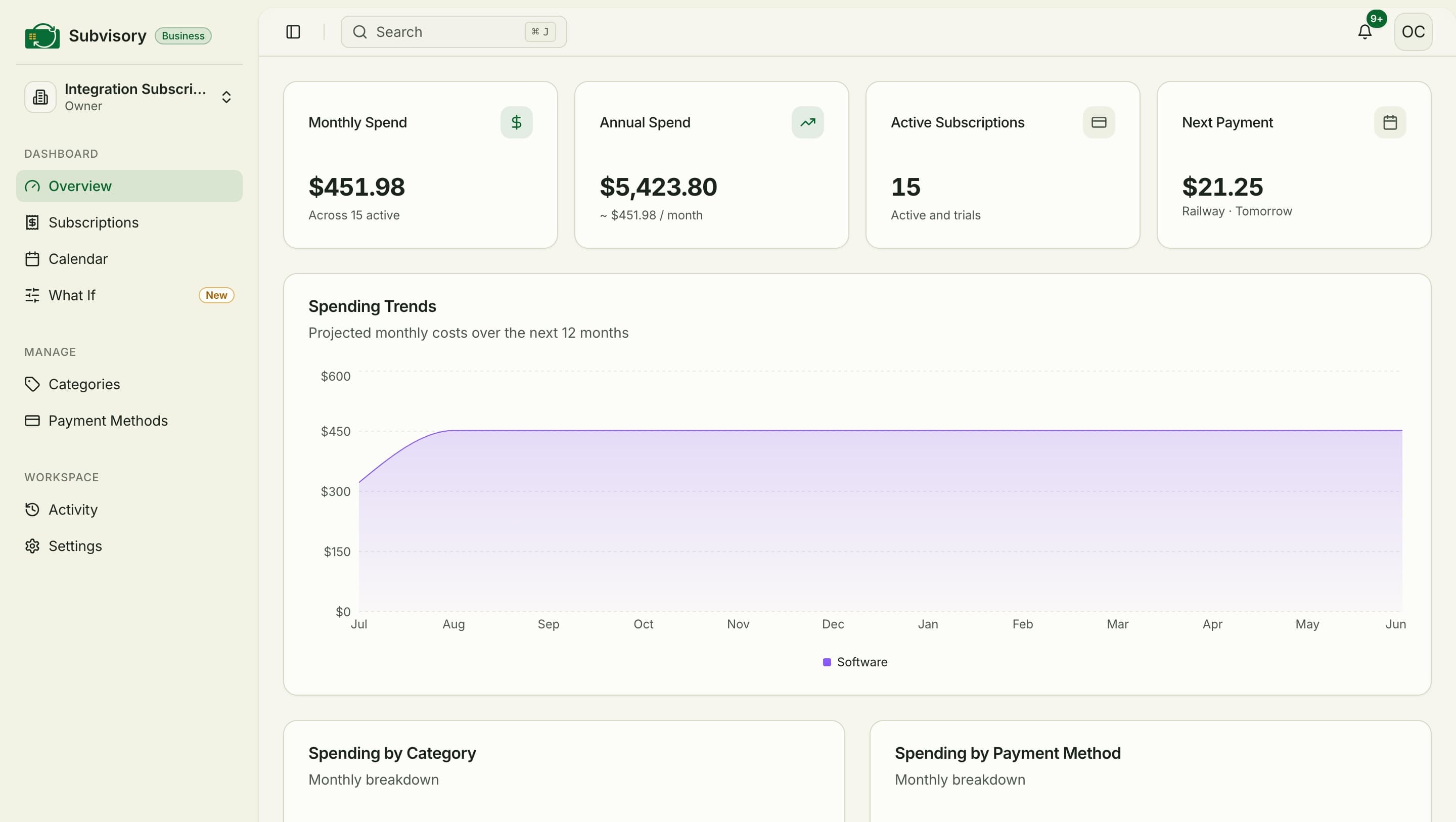Viewport: 1456px width, 822px height.
Task: Click the search magnifier icon
Action: point(360,32)
